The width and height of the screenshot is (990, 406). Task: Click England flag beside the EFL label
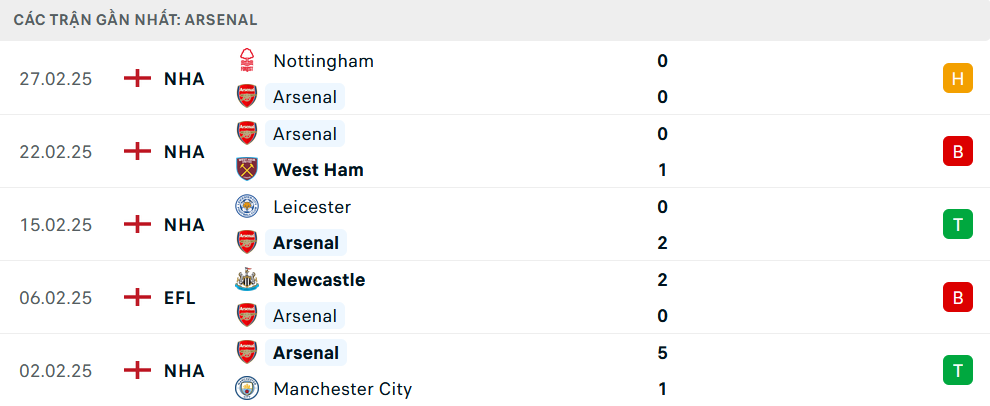tap(137, 297)
